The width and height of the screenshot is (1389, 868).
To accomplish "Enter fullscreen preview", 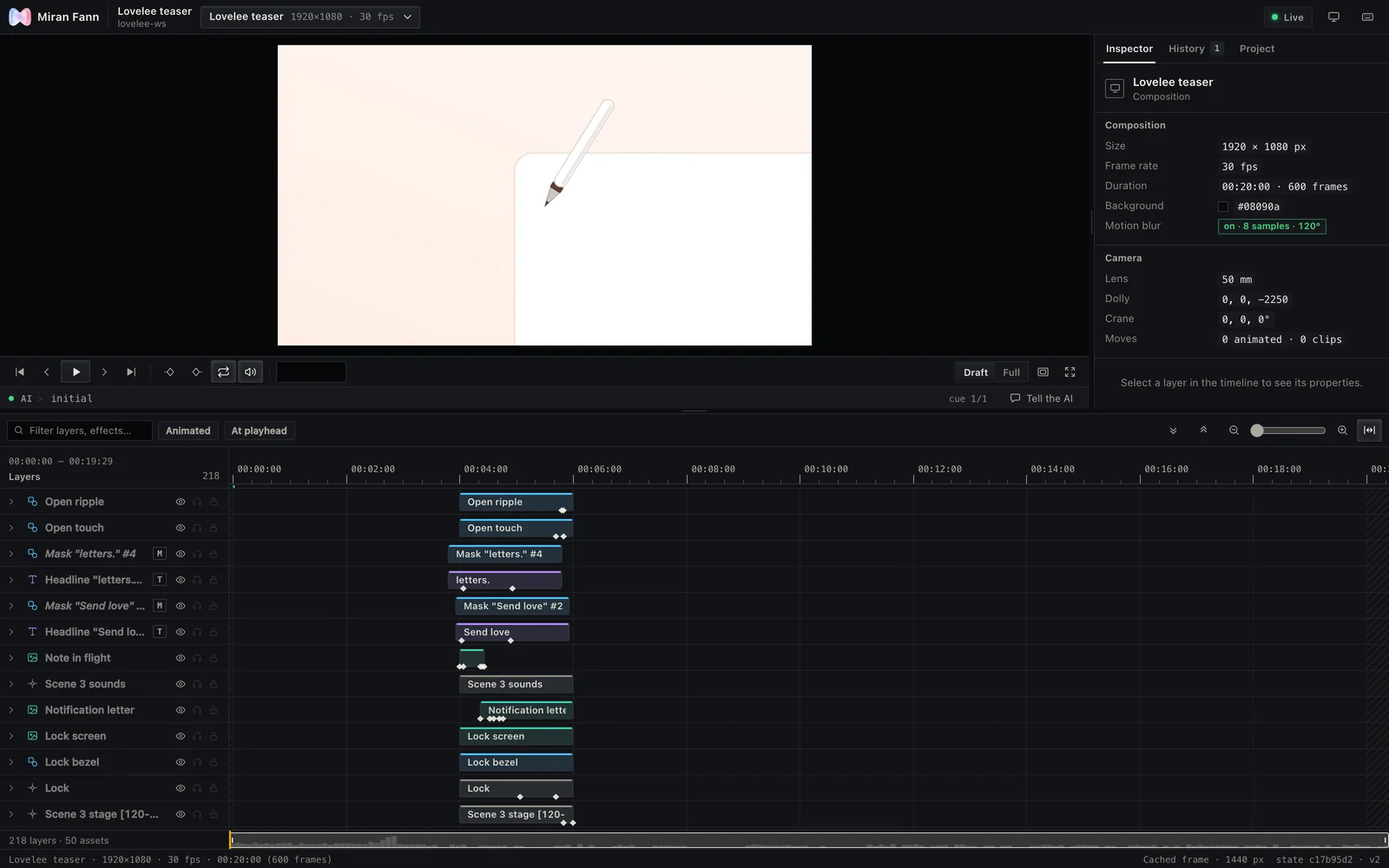I will point(1070,372).
